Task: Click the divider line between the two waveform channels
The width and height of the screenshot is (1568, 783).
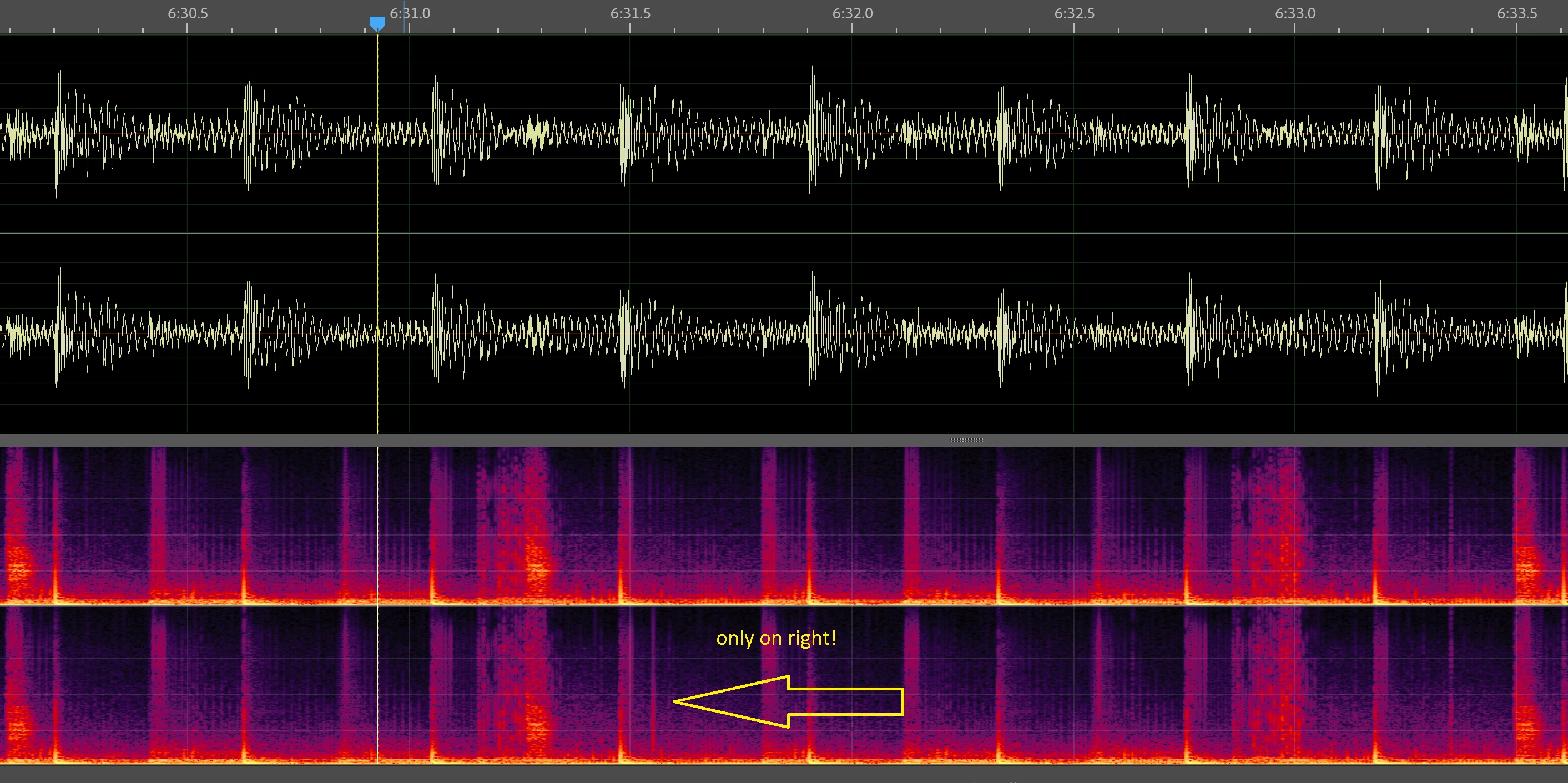Action: point(784,233)
